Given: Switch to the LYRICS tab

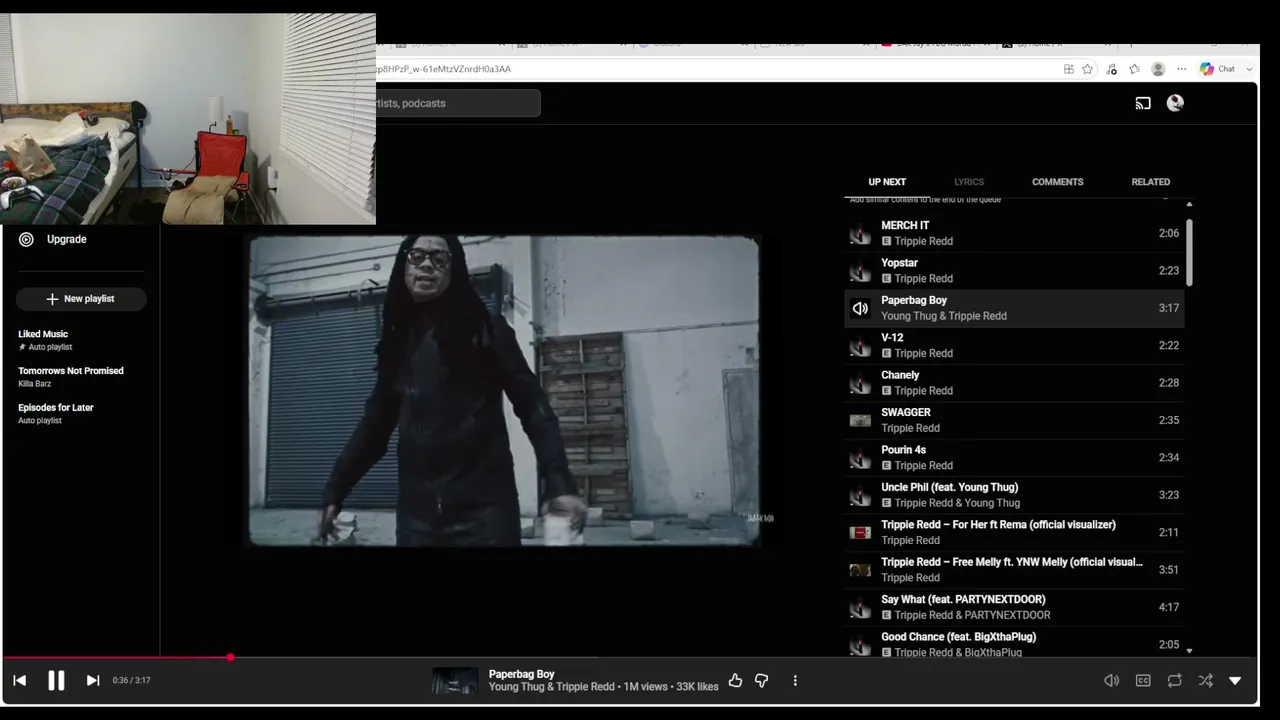Looking at the screenshot, I should point(969,182).
